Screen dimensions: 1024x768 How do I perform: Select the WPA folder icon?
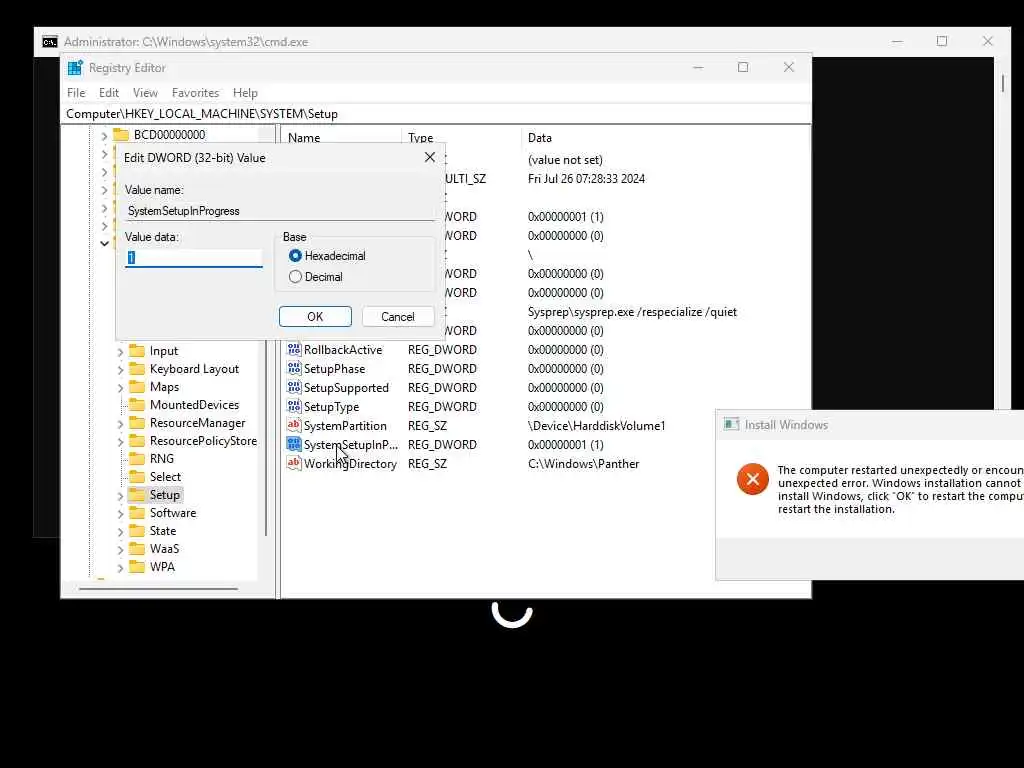pyautogui.click(x=136, y=567)
